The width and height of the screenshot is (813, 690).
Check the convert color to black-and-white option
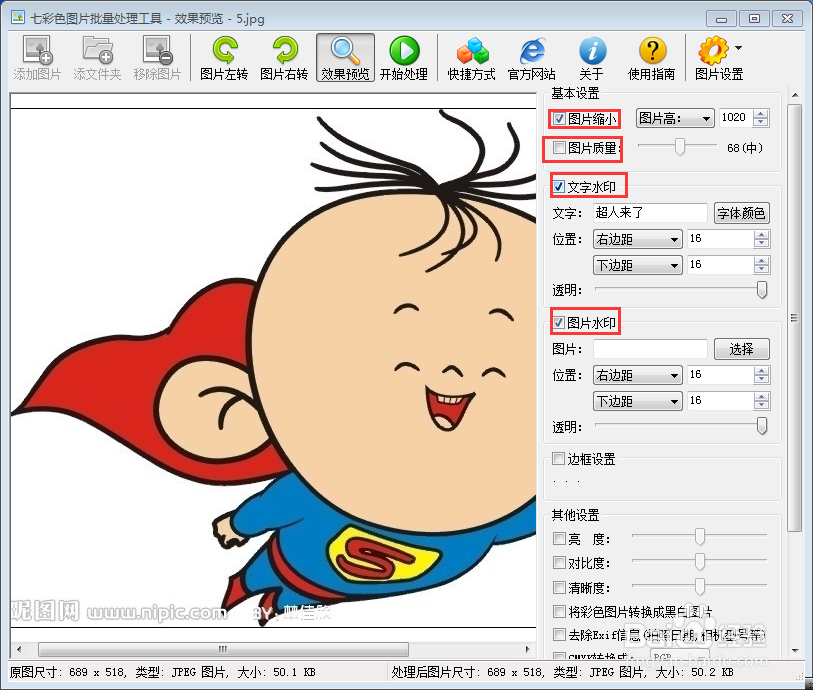[559, 612]
